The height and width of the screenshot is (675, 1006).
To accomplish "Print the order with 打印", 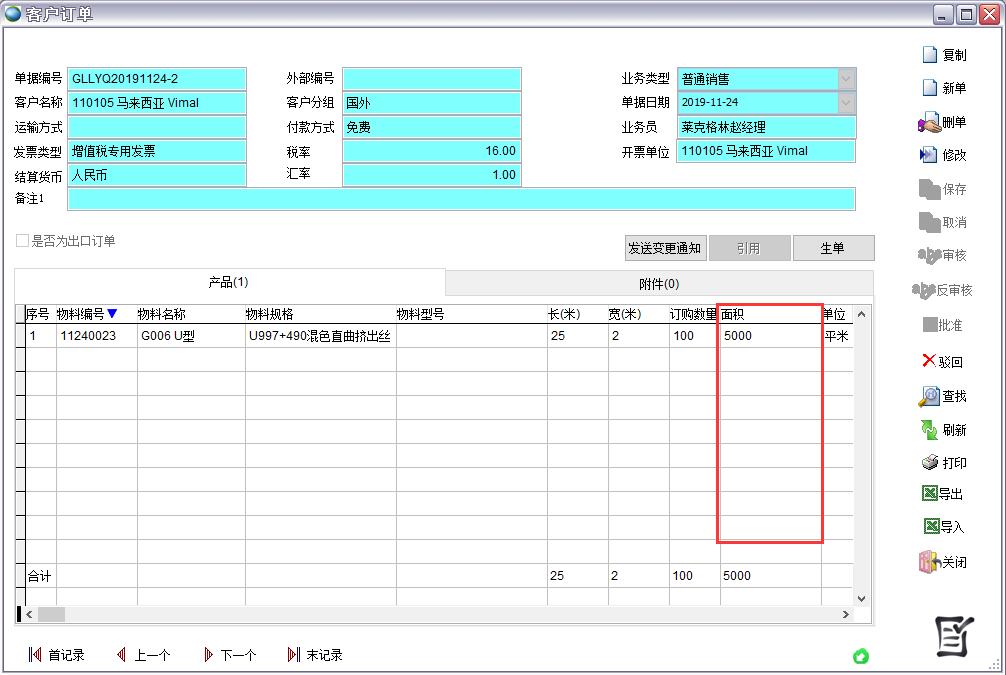I will pos(929,463).
